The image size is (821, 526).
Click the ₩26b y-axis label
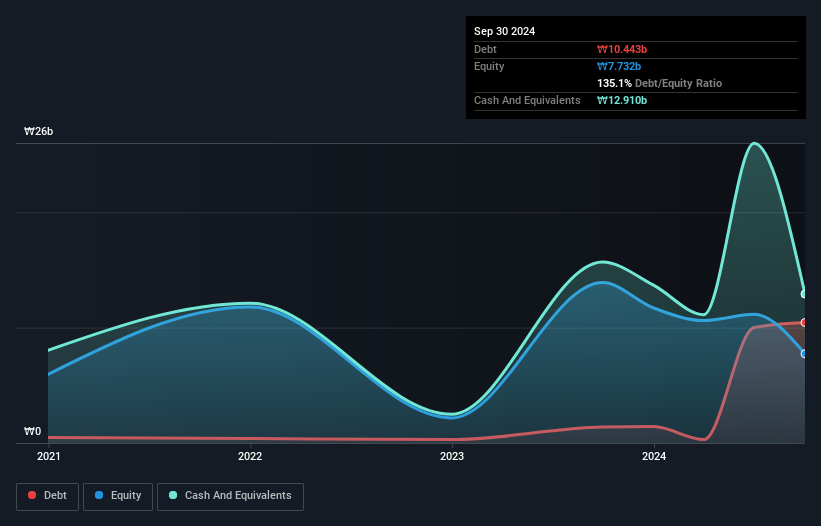[x=38, y=131]
